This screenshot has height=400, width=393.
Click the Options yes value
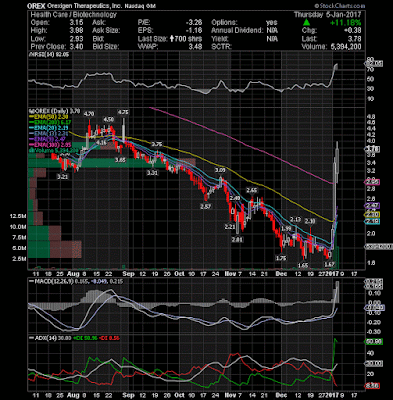tap(272, 23)
